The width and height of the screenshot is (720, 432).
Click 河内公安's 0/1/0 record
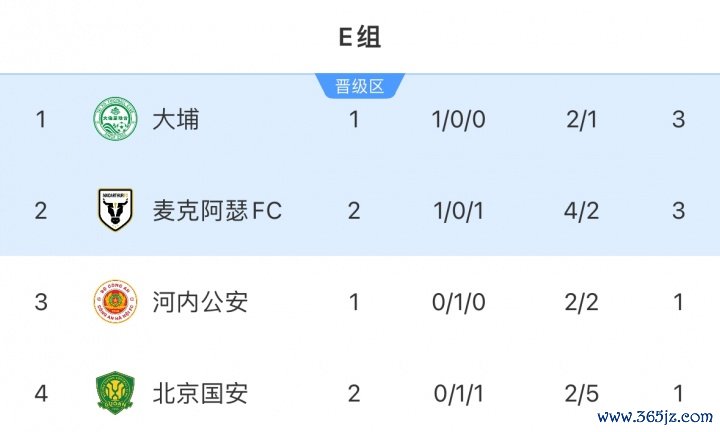[x=458, y=301]
